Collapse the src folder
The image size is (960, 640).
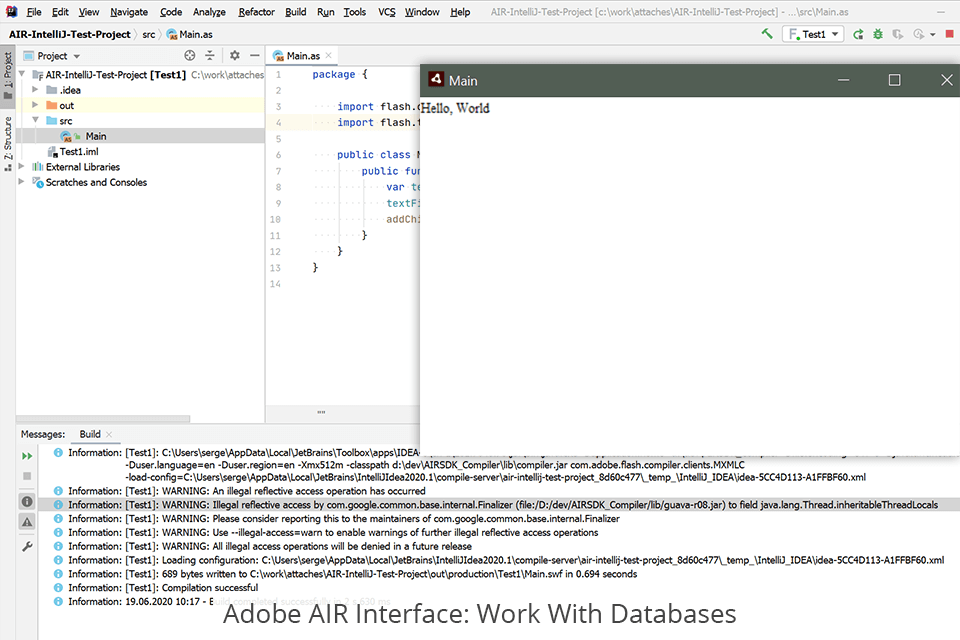[35, 121]
